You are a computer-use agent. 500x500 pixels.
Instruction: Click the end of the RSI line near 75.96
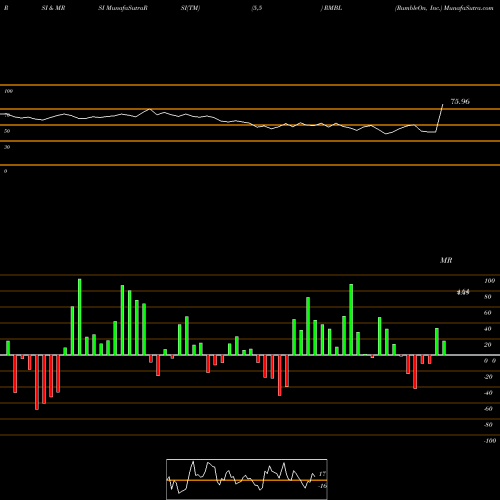click(x=443, y=105)
